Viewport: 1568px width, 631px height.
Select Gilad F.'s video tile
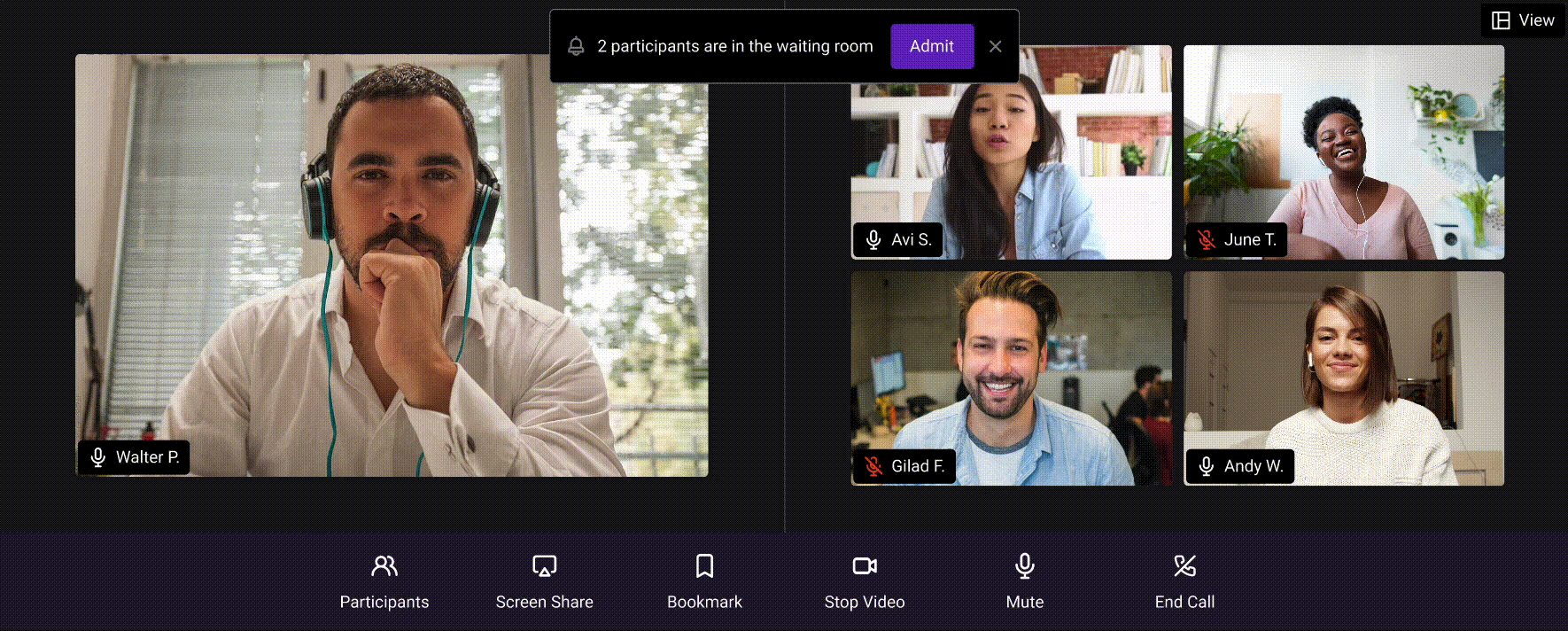pos(1011,378)
